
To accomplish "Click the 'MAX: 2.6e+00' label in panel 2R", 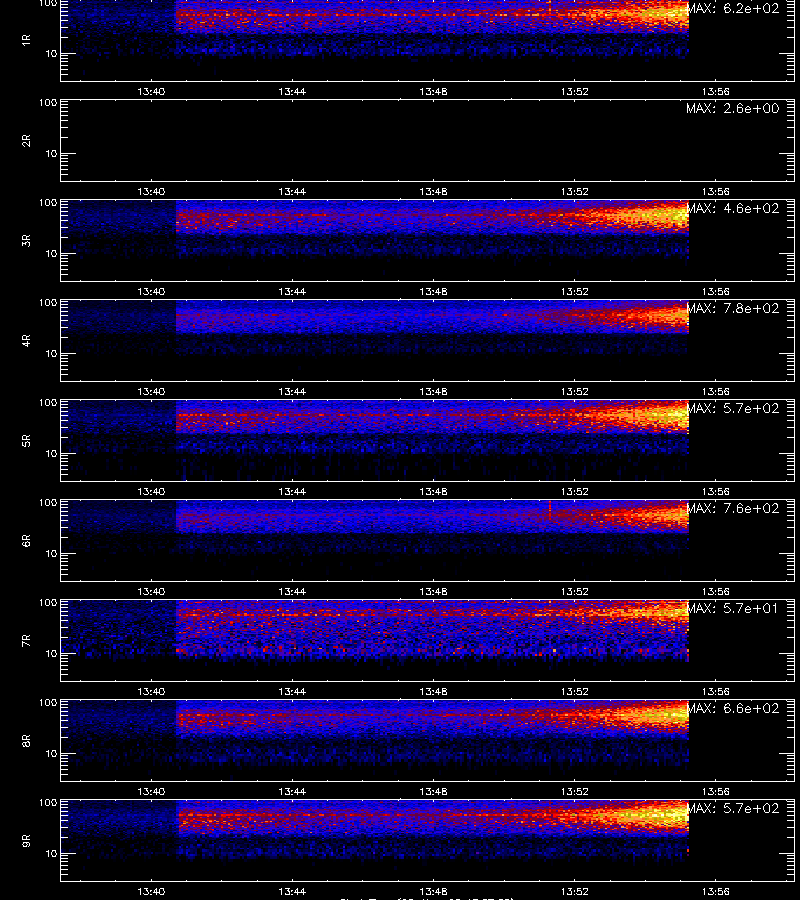I will coord(733,108).
